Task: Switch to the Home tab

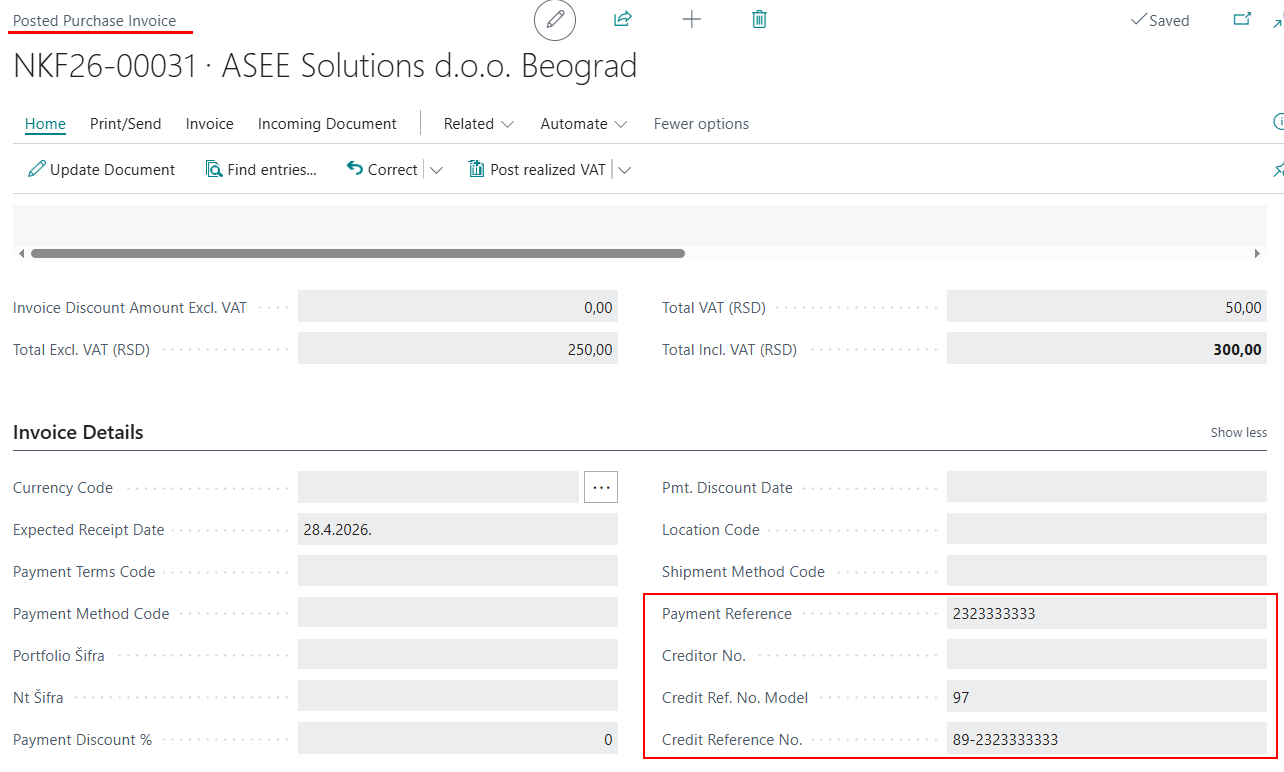Action: point(45,124)
